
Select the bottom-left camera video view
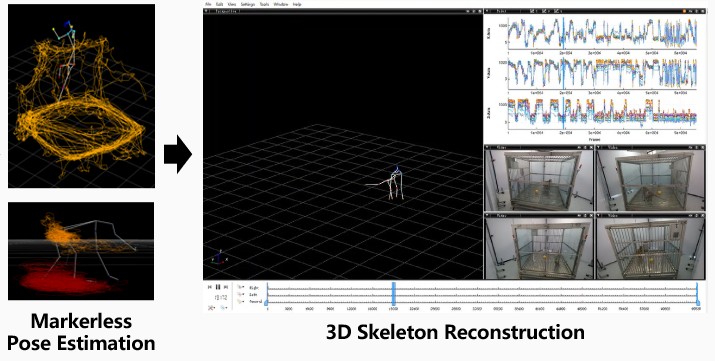click(539, 248)
